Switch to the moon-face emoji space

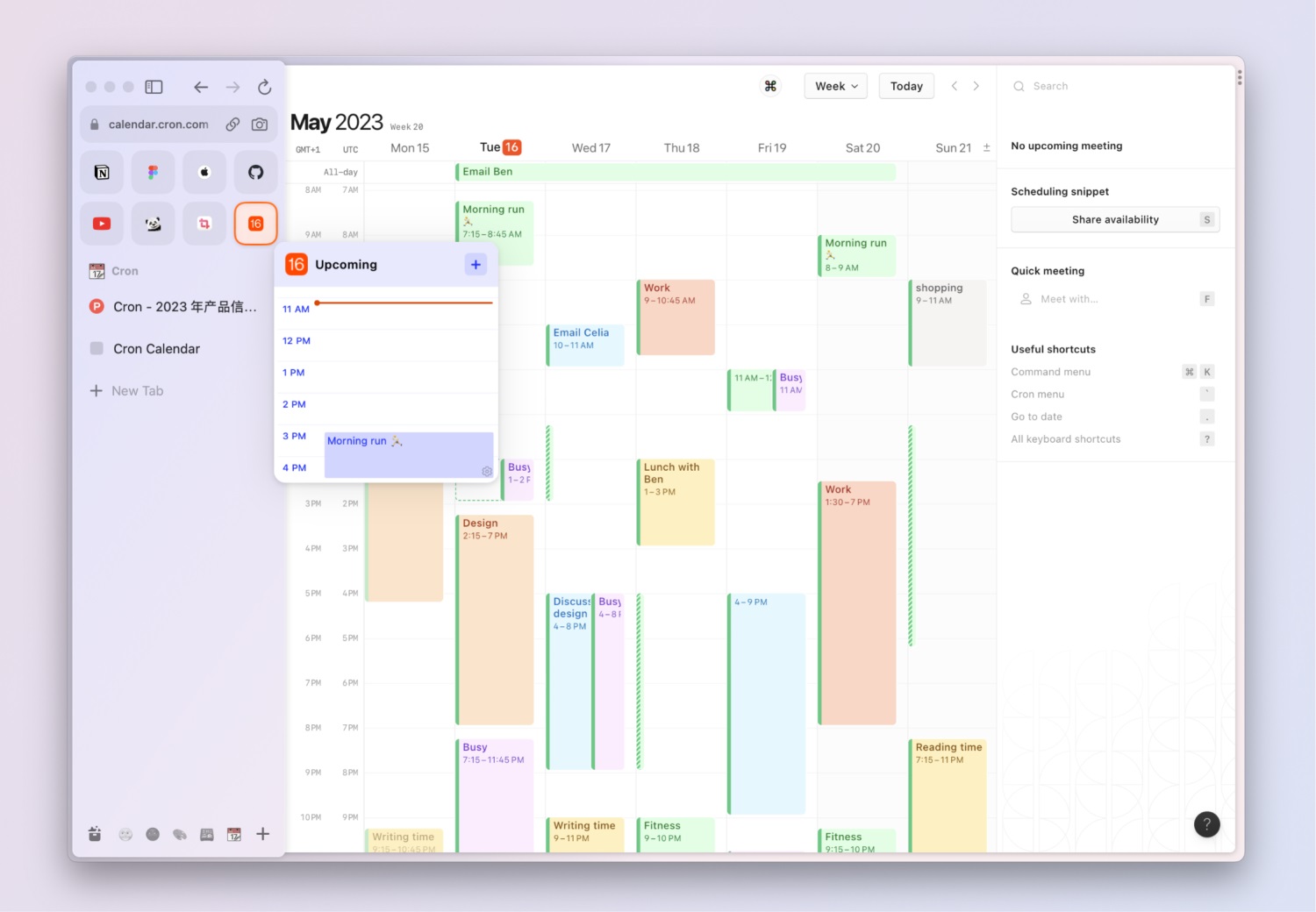tap(125, 835)
